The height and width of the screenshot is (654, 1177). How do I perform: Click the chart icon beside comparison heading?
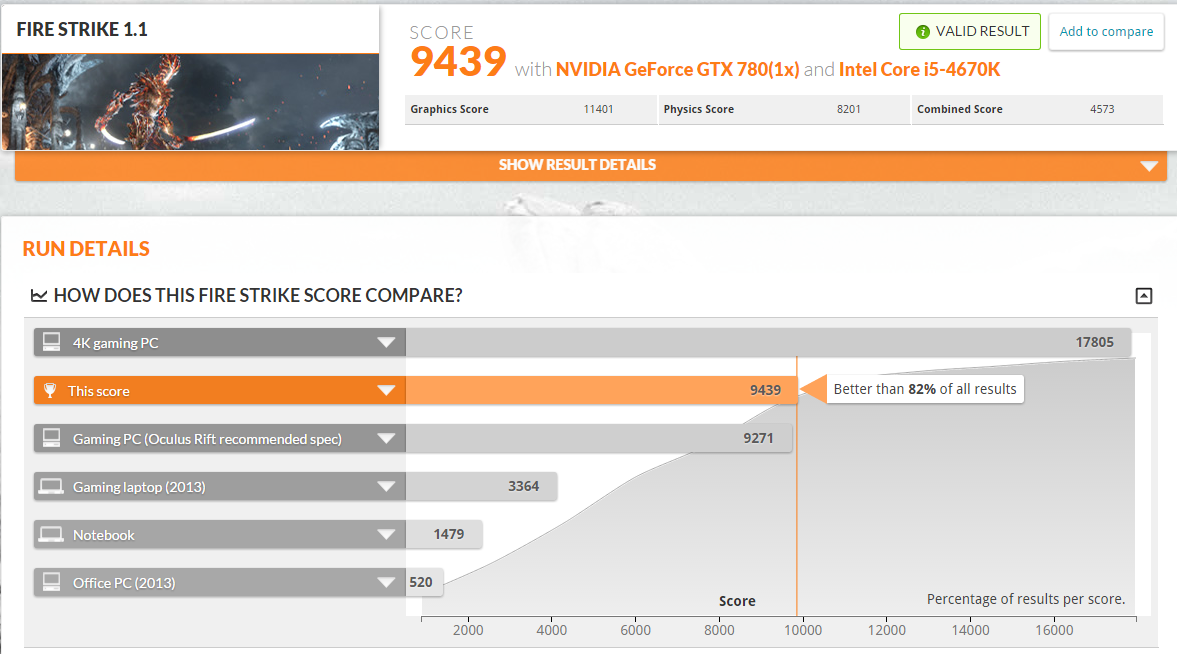coord(38,295)
